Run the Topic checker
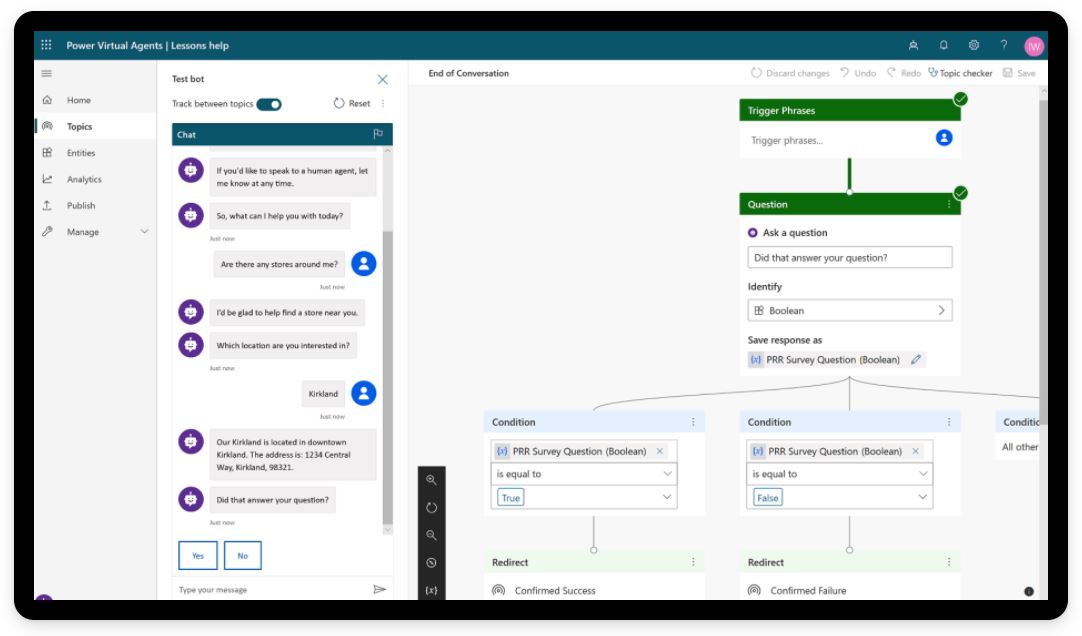 960,73
